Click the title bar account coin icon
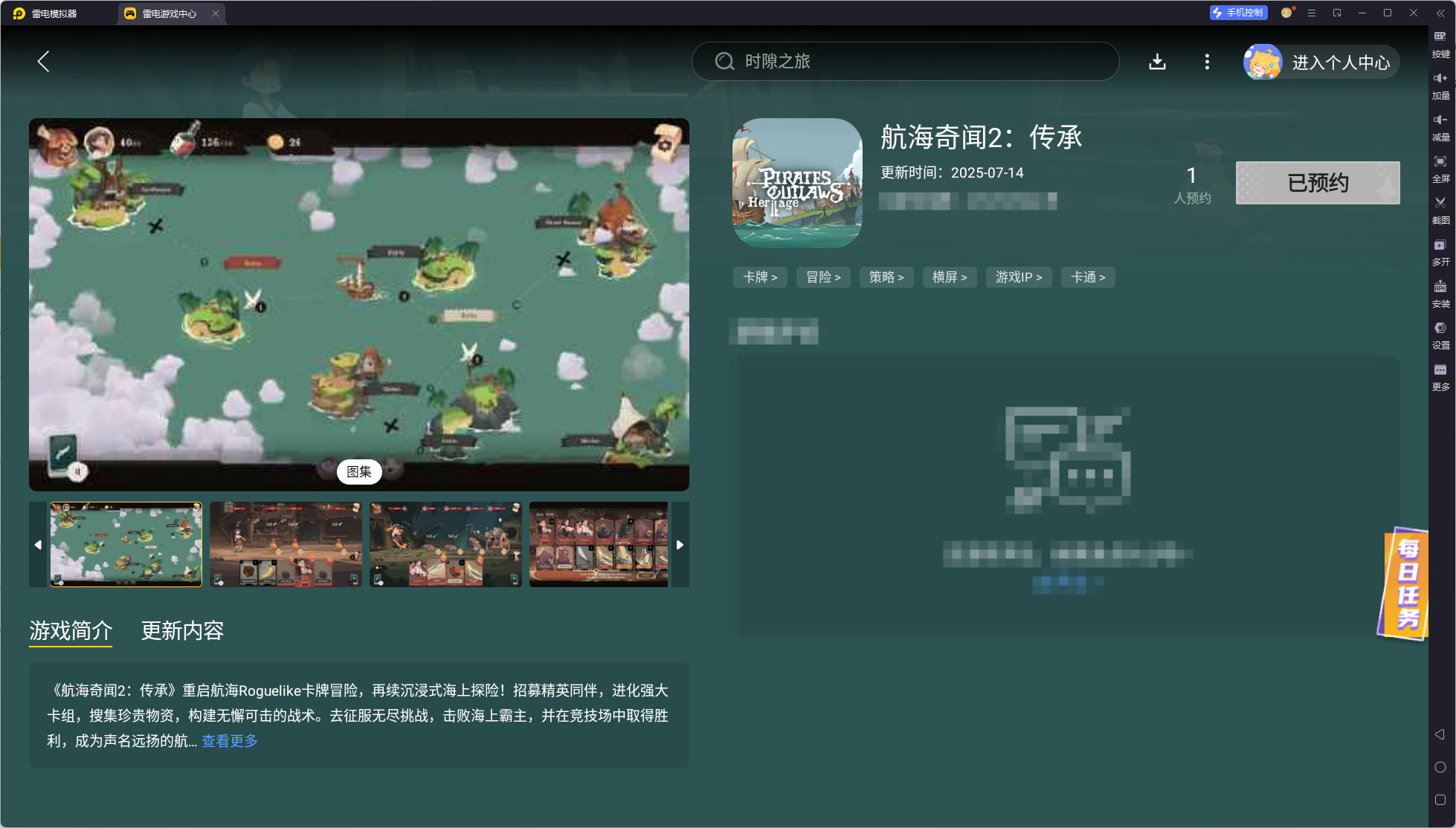The width and height of the screenshot is (1456, 828). 1287,13
